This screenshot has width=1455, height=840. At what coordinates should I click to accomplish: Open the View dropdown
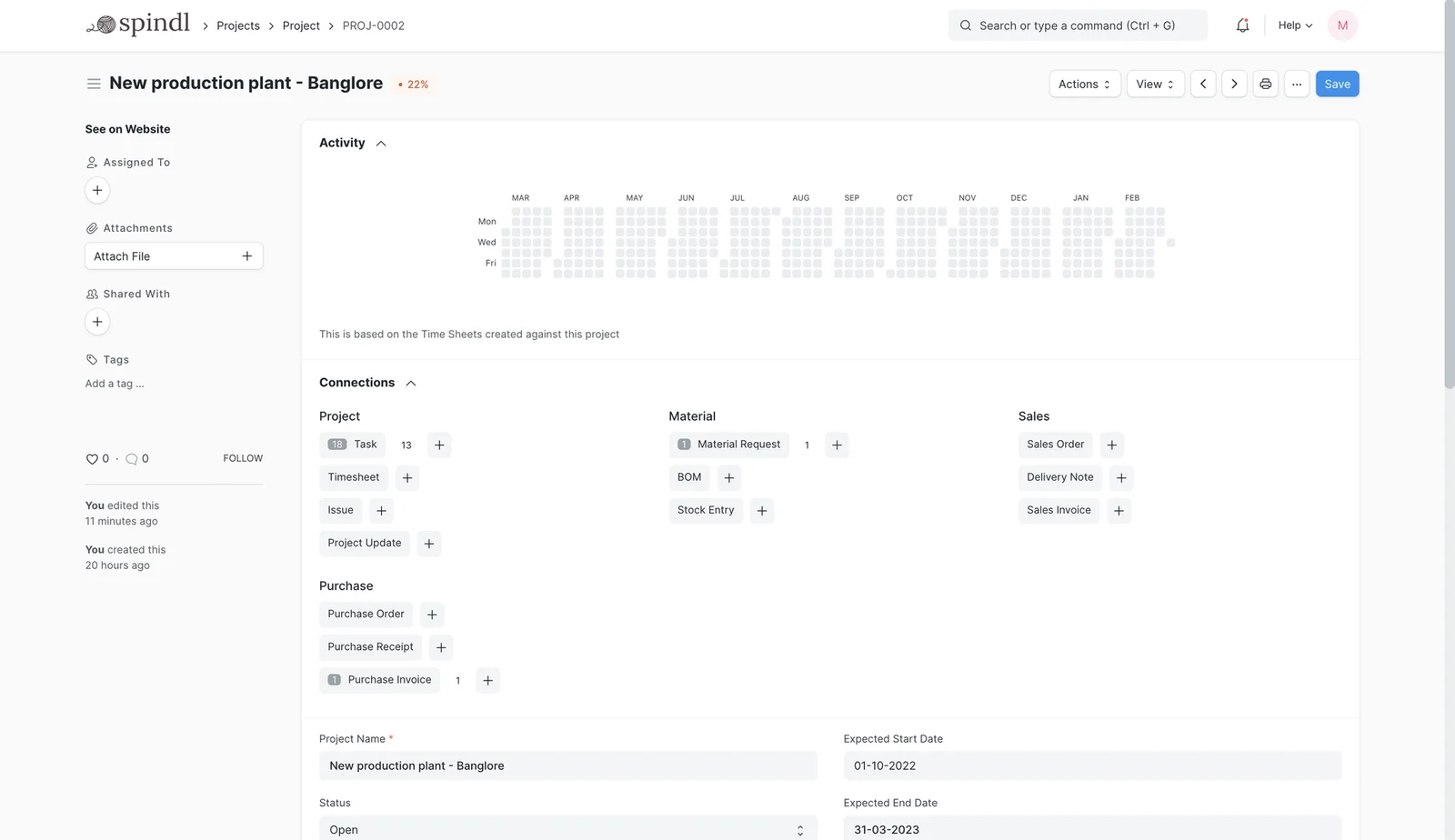1155,84
